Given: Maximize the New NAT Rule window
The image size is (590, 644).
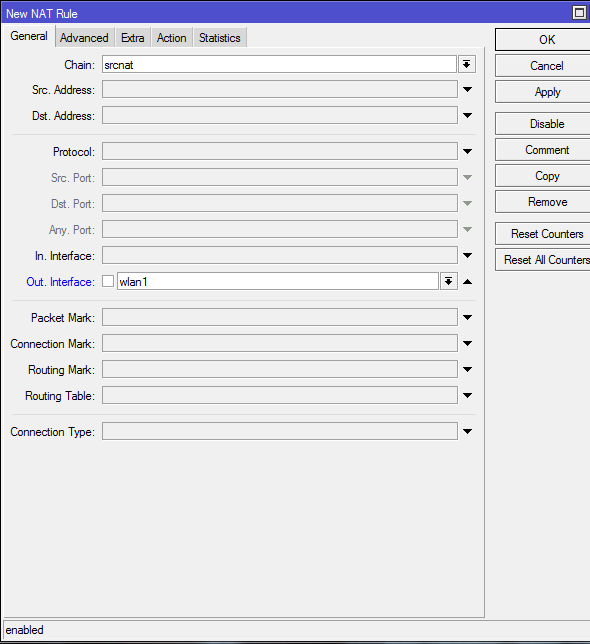Looking at the screenshot, I should pos(579,13).
